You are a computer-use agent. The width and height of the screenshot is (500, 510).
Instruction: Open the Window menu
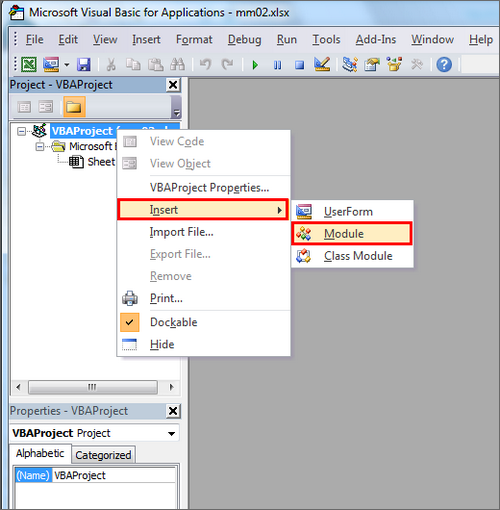(x=432, y=40)
